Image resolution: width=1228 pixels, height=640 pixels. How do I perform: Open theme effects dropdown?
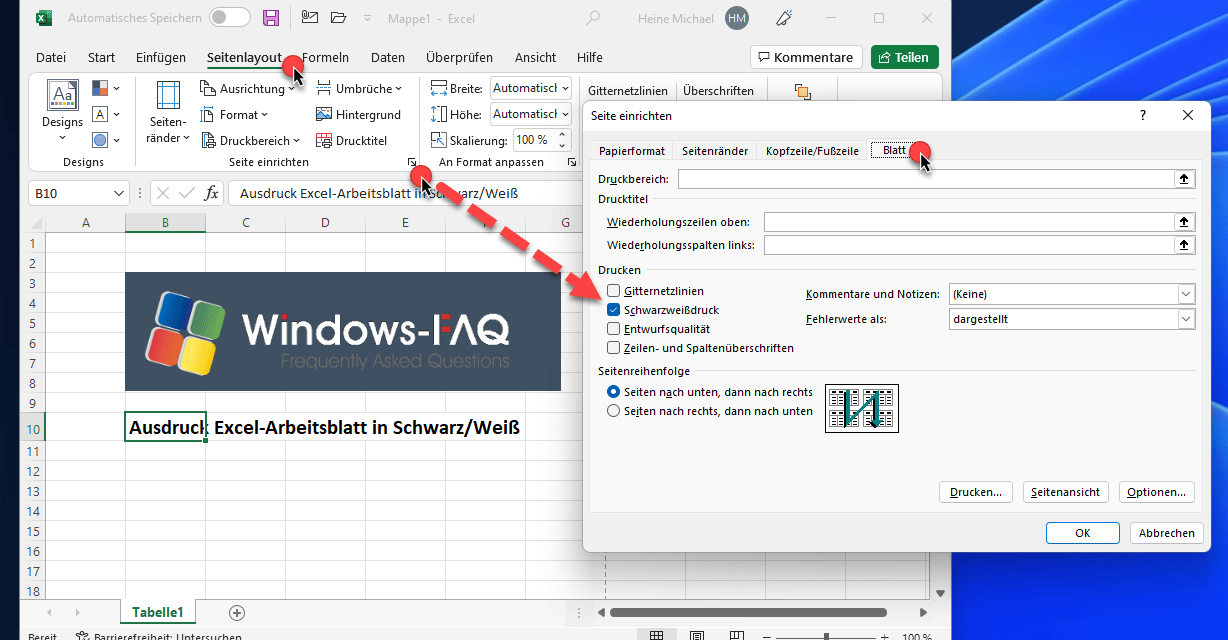tap(105, 141)
